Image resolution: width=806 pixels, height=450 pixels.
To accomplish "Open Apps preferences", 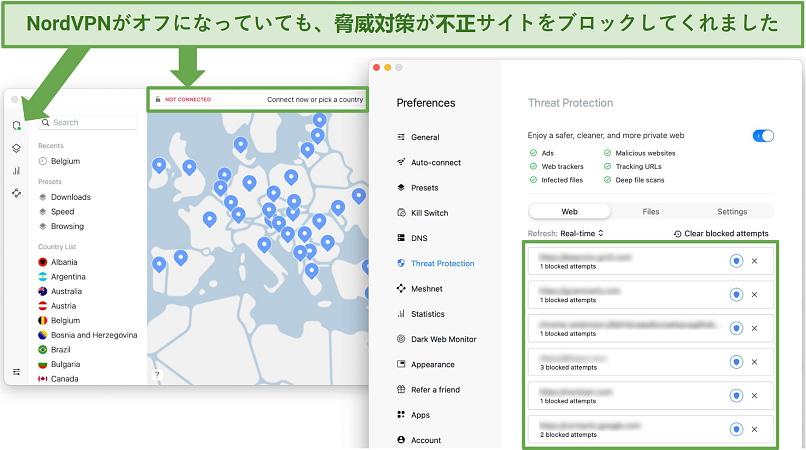I will tap(420, 415).
